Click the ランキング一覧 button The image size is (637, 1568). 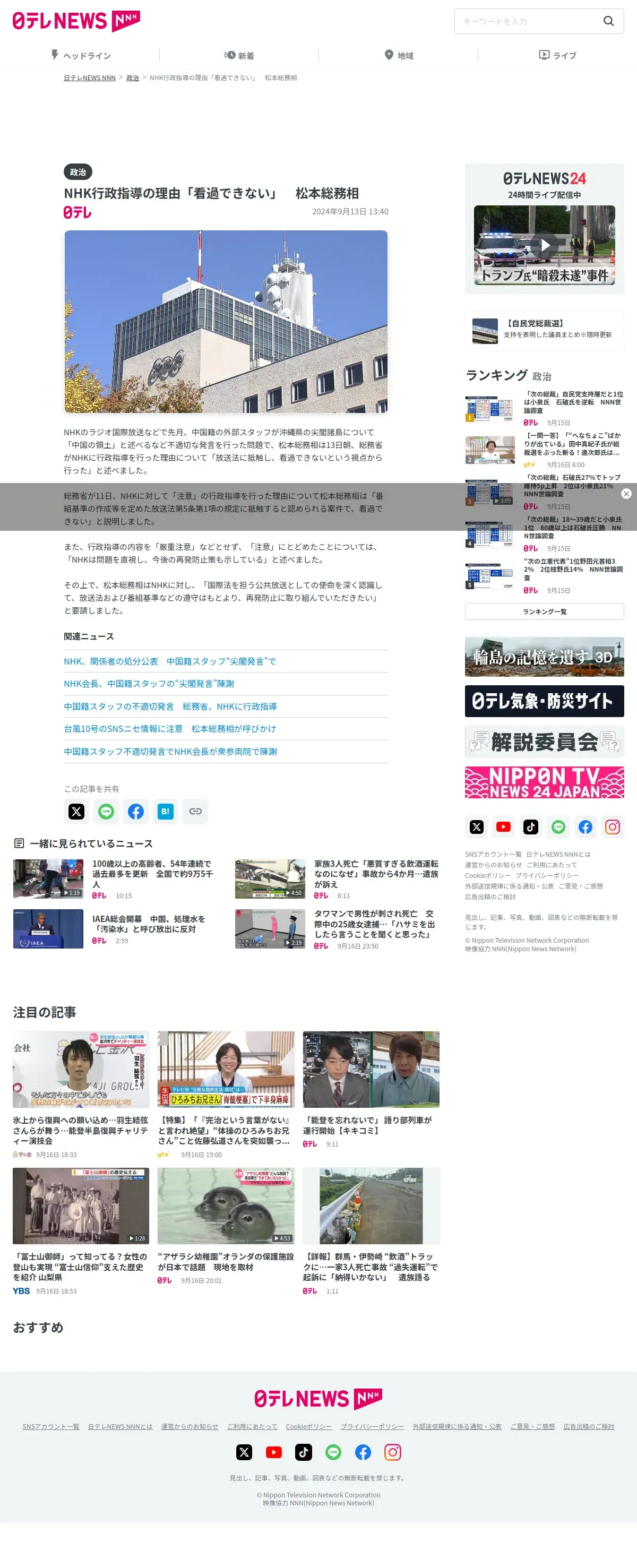point(545,611)
